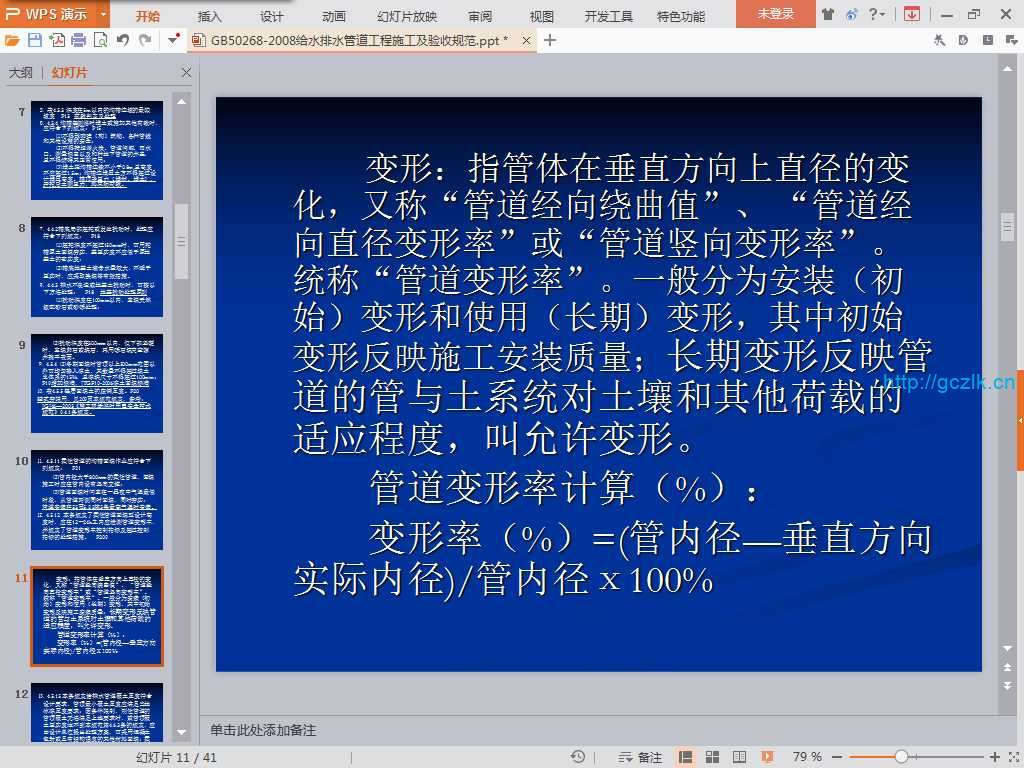Click the Print icon in quick toolbar
The height and width of the screenshot is (768, 1024).
[x=78, y=40]
